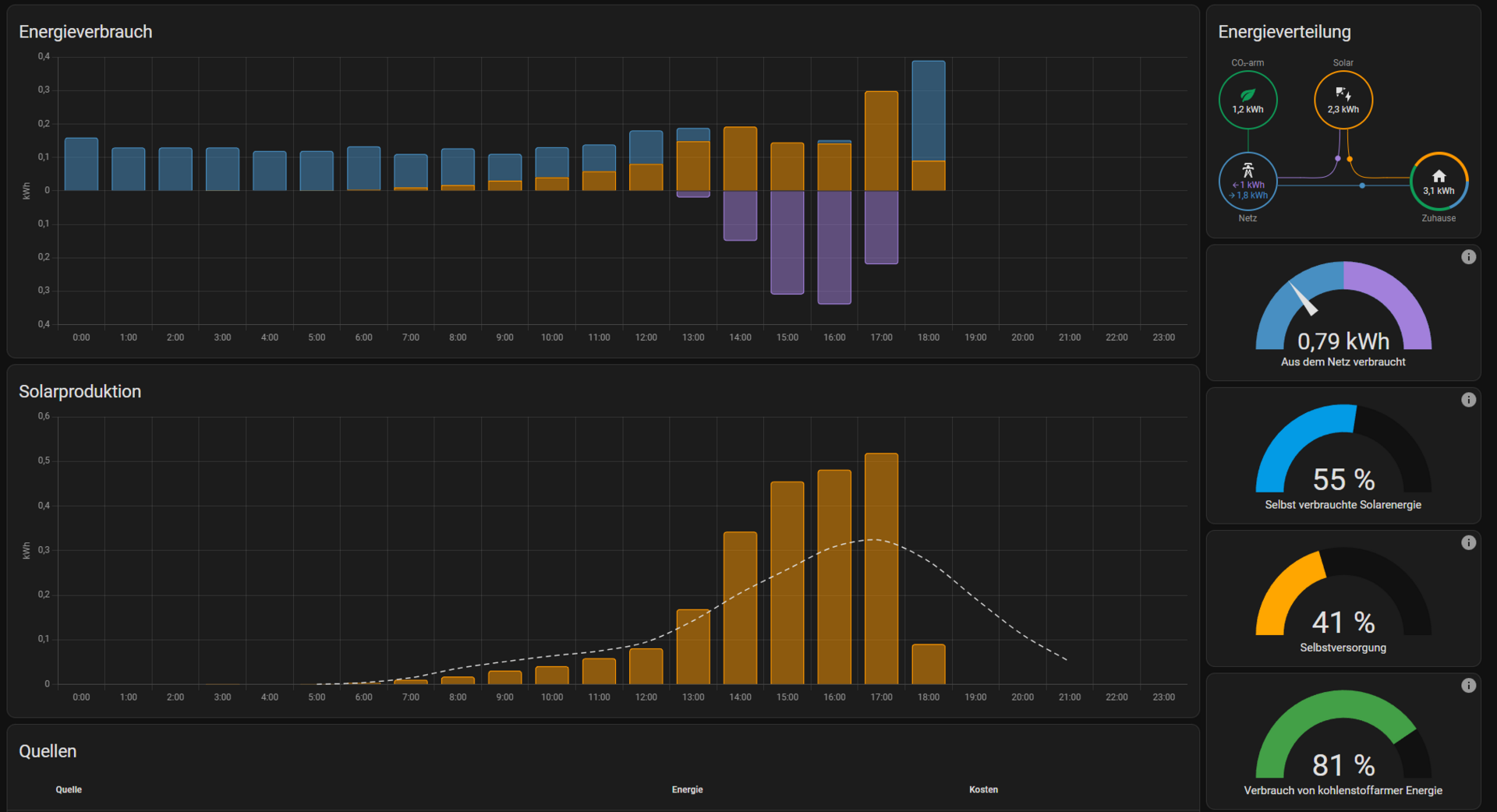
Task: Click the Energieverbrauch card title
Action: click(86, 32)
